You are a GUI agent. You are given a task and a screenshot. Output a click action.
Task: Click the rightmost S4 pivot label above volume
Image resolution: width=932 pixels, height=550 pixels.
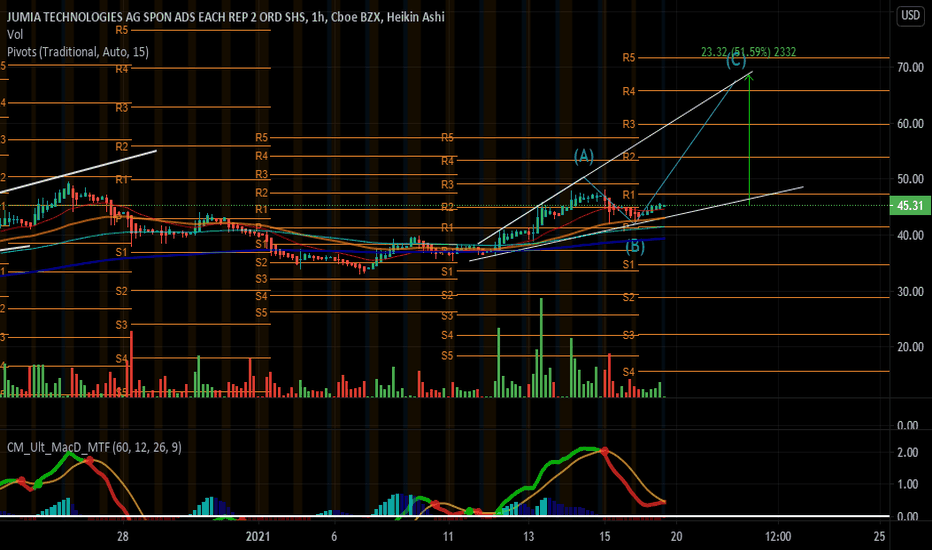629,372
